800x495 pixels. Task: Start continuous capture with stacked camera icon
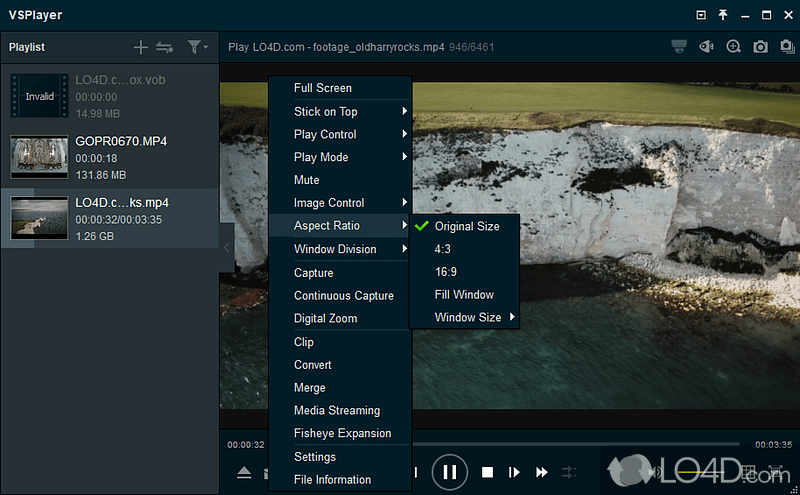(787, 46)
